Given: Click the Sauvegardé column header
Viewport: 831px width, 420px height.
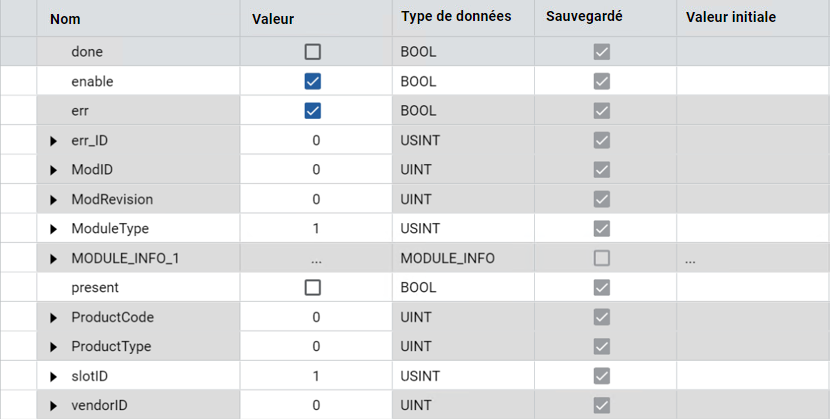Looking at the screenshot, I should click(x=584, y=16).
